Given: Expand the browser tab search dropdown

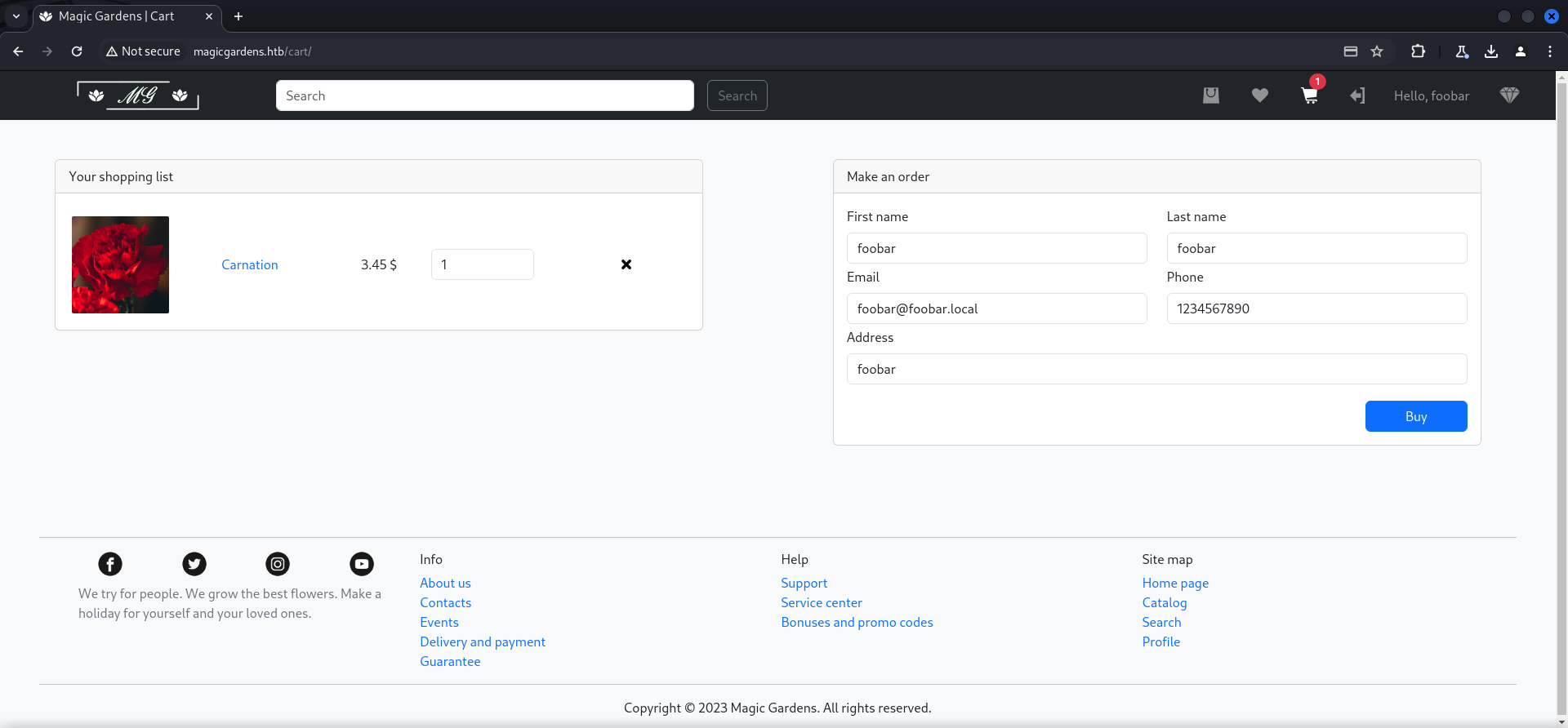Looking at the screenshot, I should point(16,16).
